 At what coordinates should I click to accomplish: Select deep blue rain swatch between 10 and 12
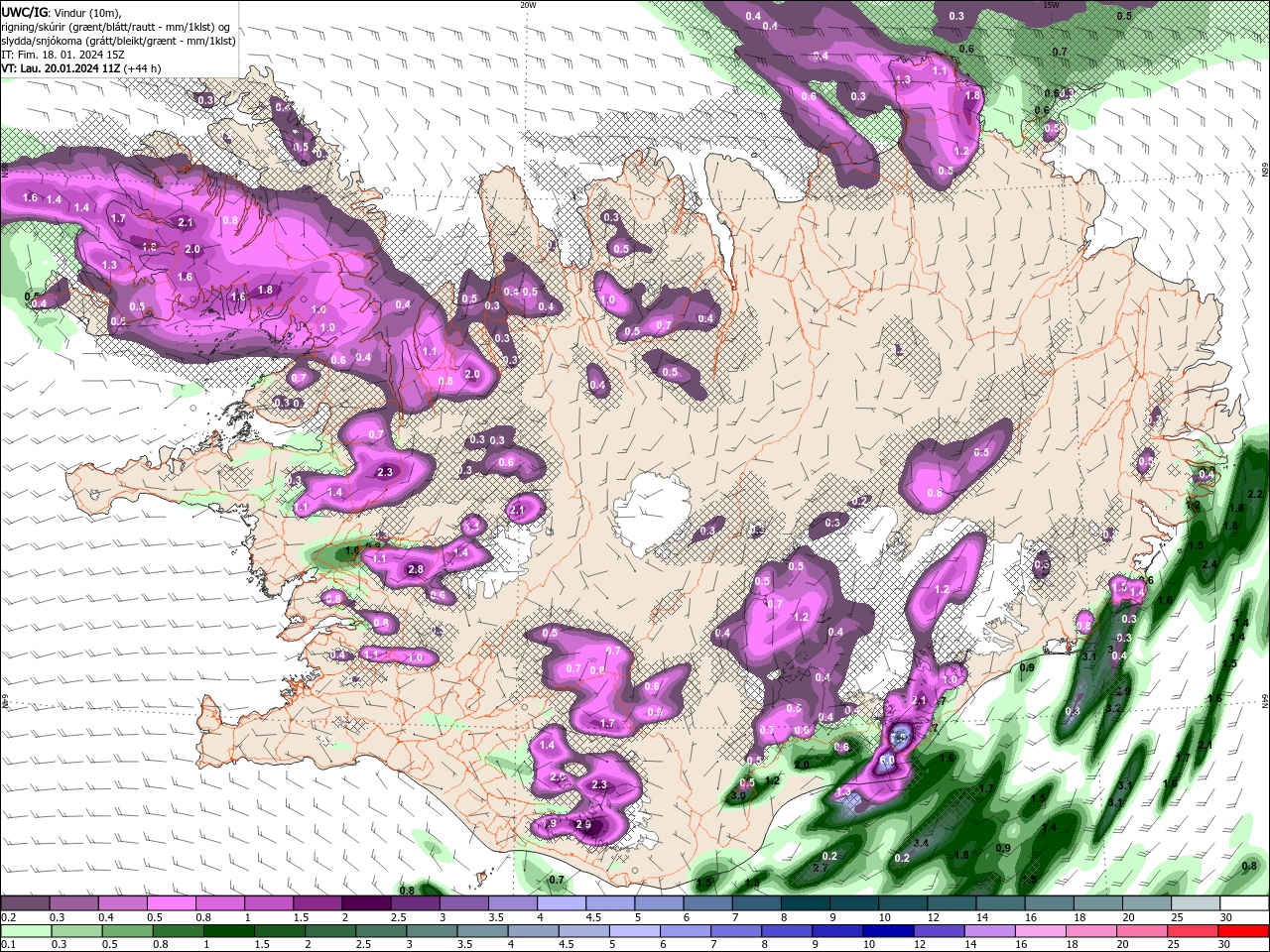[x=888, y=931]
